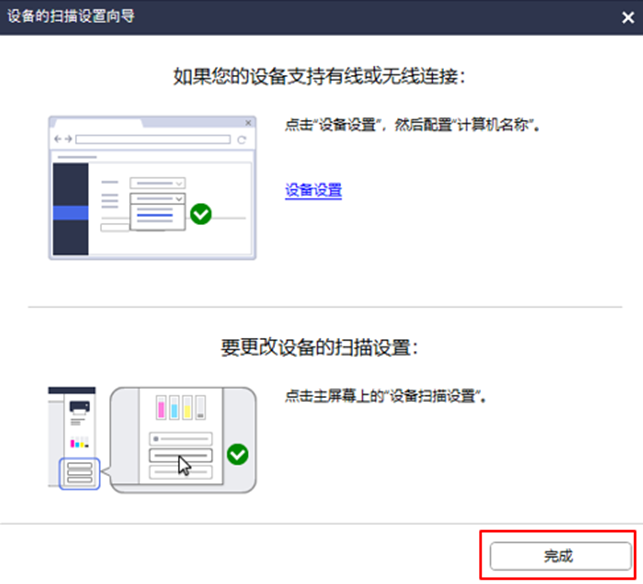Select the blue highlighted sidebar item in the browser illustration

(x=70, y=212)
